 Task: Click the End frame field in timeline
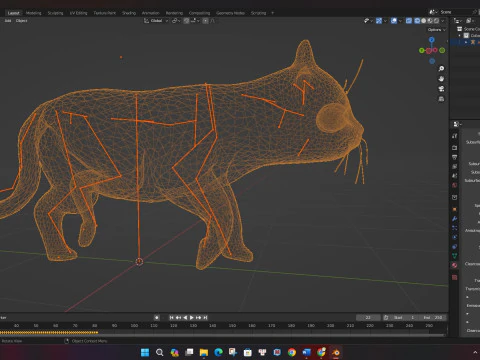pos(433,317)
